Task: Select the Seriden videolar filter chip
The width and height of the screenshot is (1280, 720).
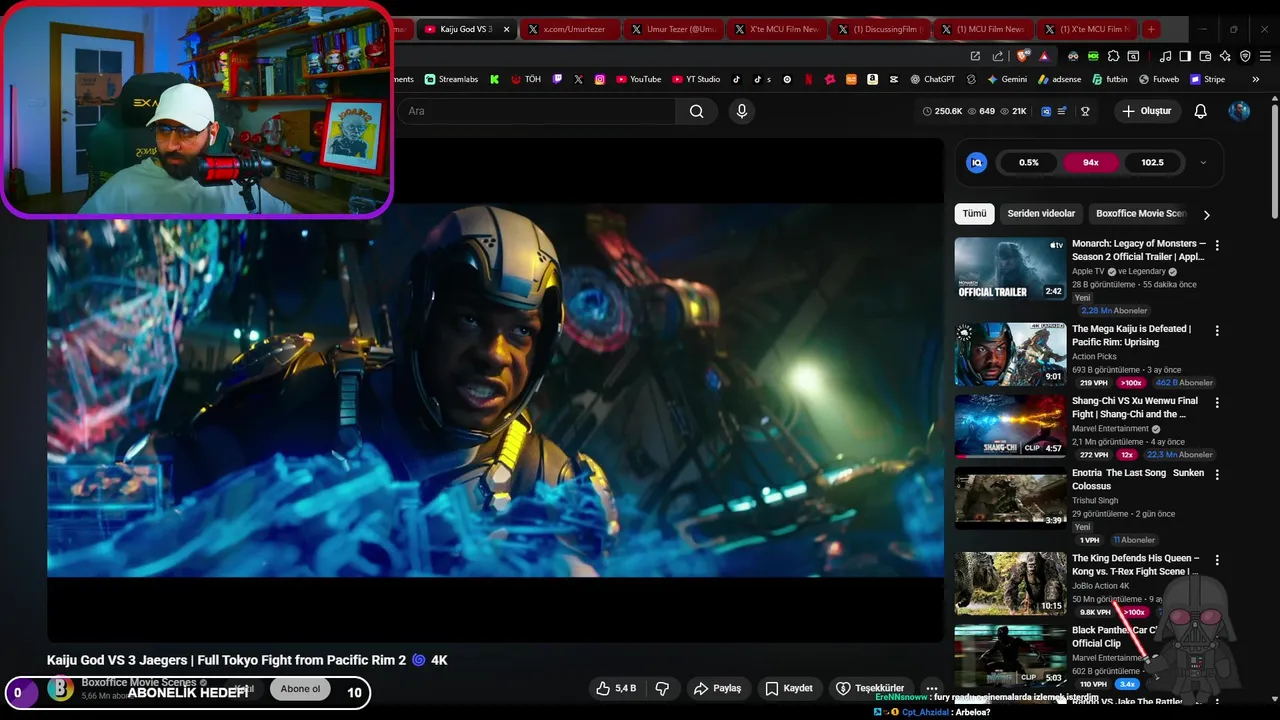Action: point(1041,214)
